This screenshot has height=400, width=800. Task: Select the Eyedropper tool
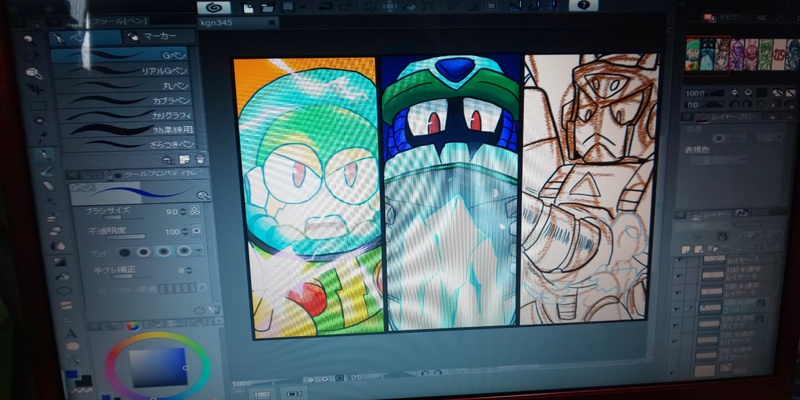42,137
